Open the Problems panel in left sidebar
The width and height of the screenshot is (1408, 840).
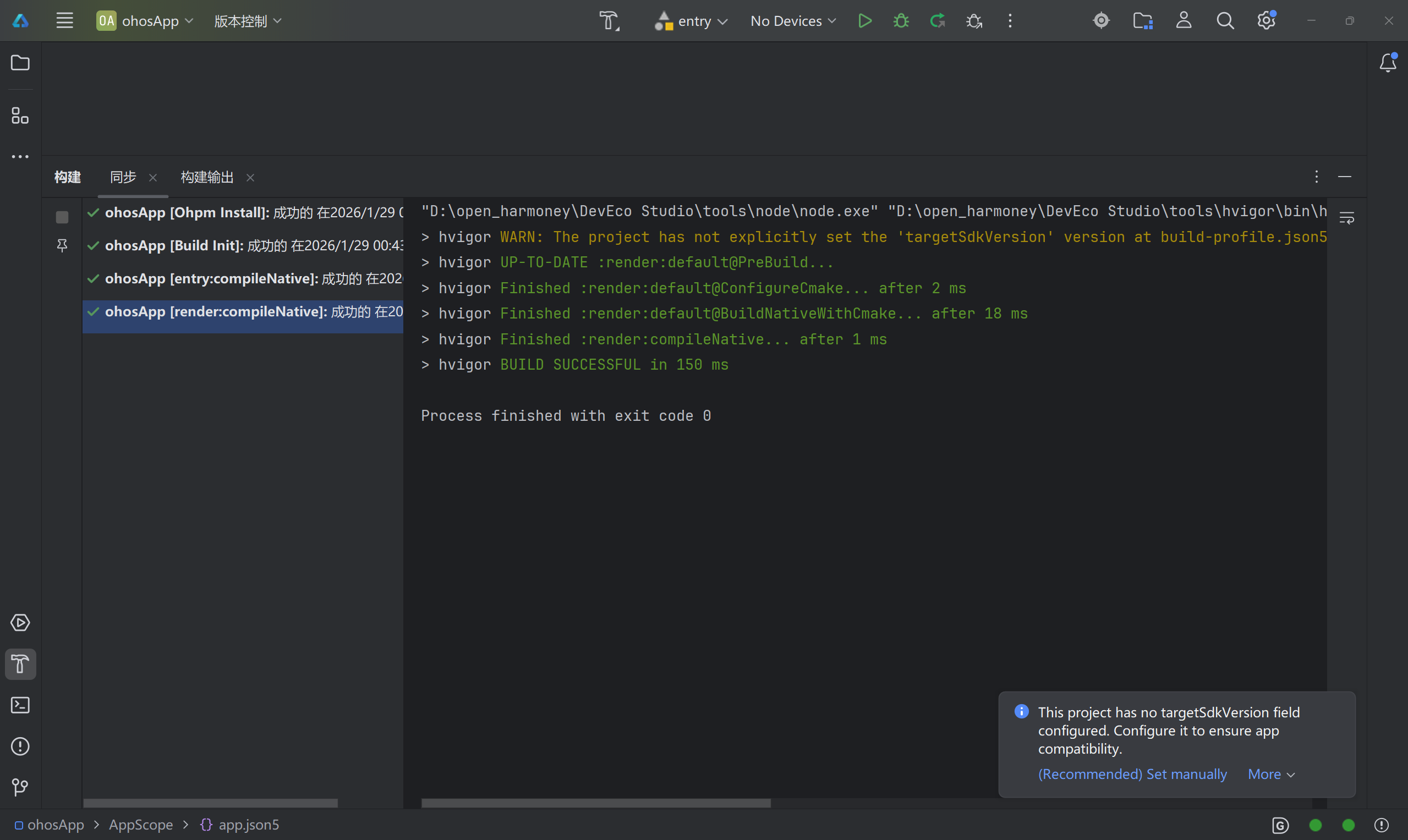20,746
